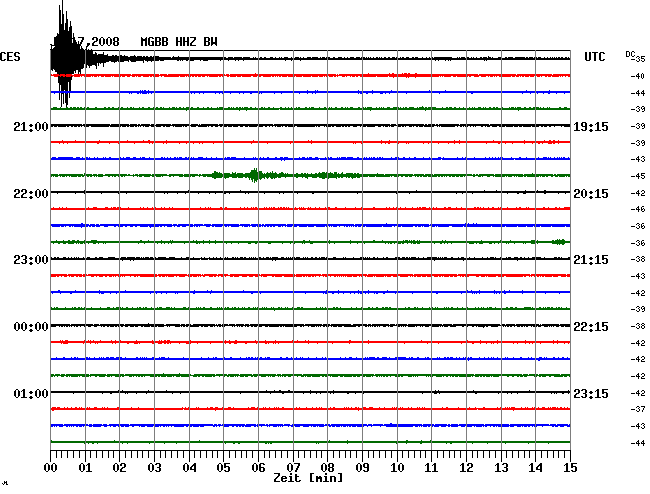
Task: Click the UTC column header
Action: click(594, 57)
